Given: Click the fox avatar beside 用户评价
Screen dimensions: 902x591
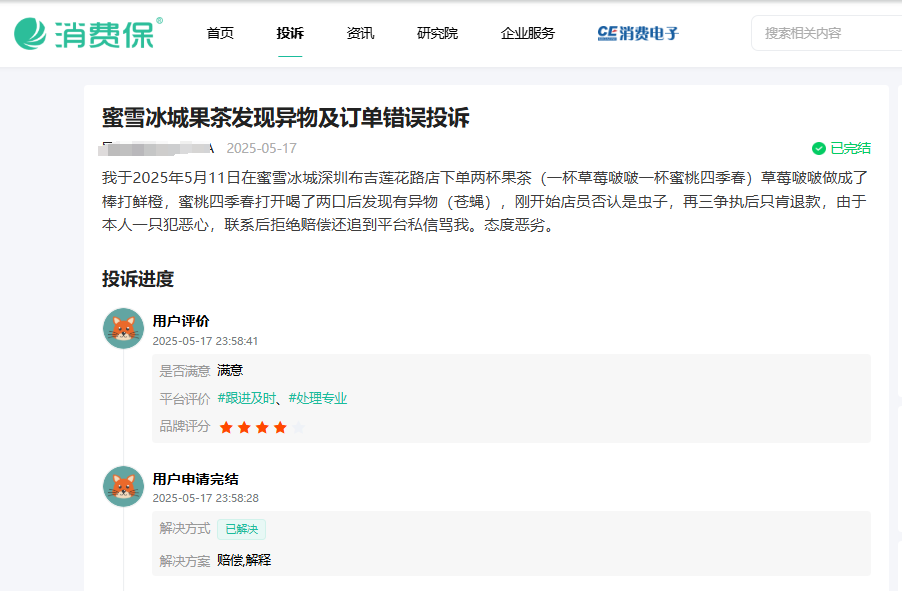Looking at the screenshot, I should pos(123,329).
